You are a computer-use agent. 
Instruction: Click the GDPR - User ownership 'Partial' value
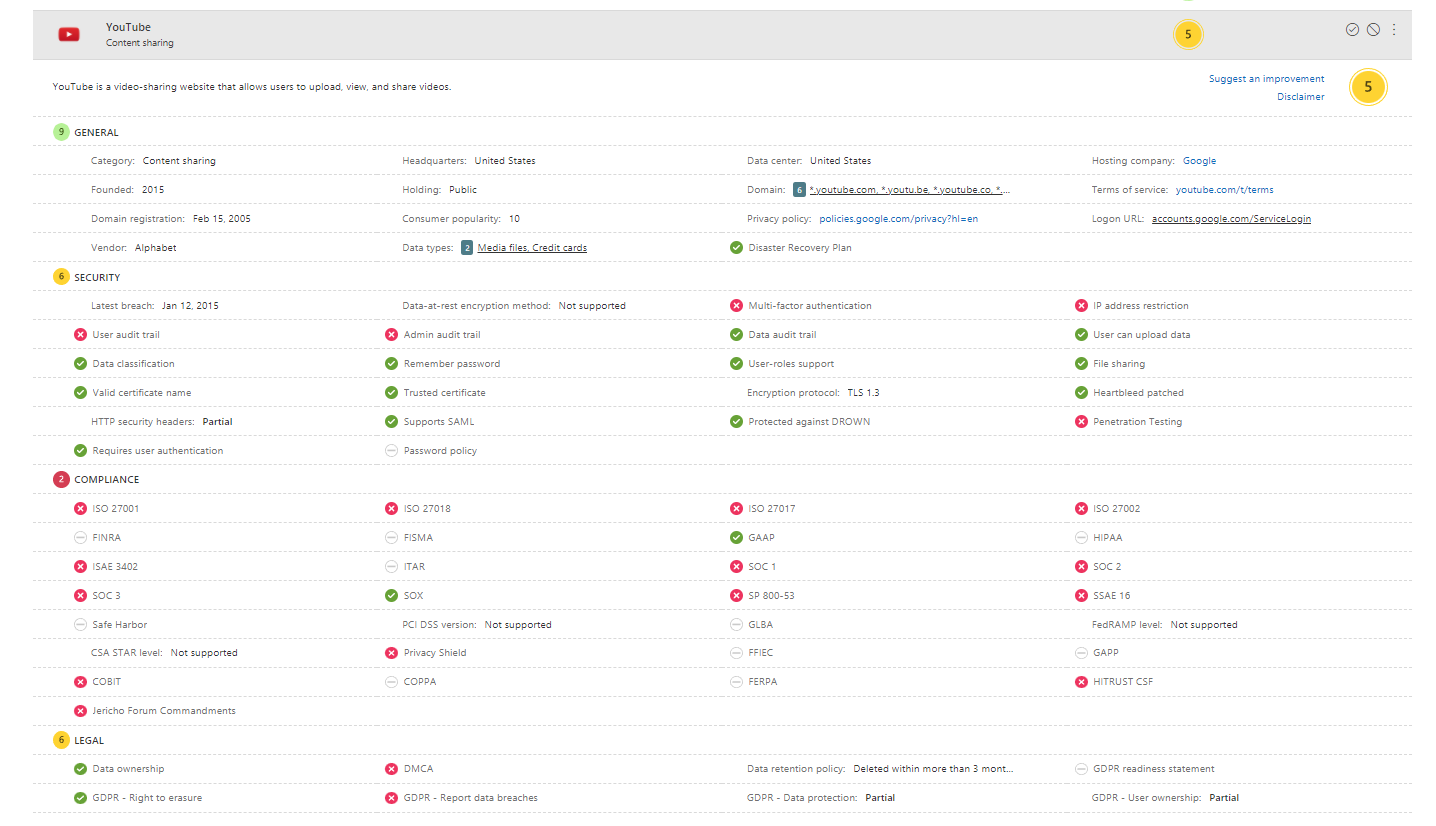click(x=1224, y=798)
